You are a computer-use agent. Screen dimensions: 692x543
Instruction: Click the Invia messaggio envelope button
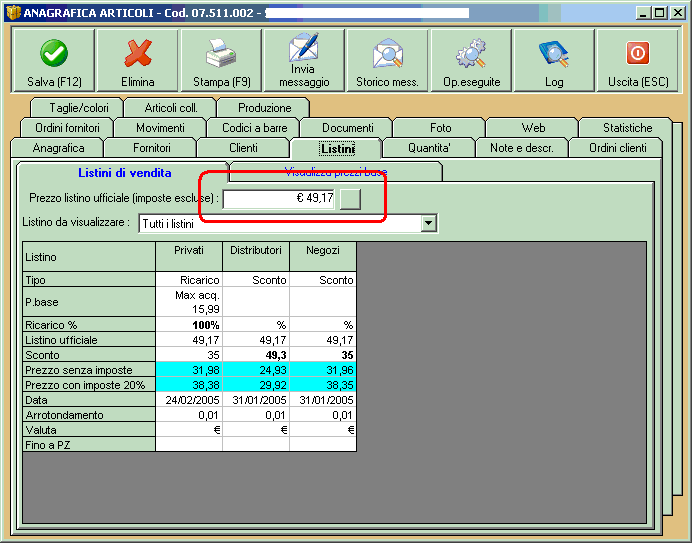pos(304,60)
